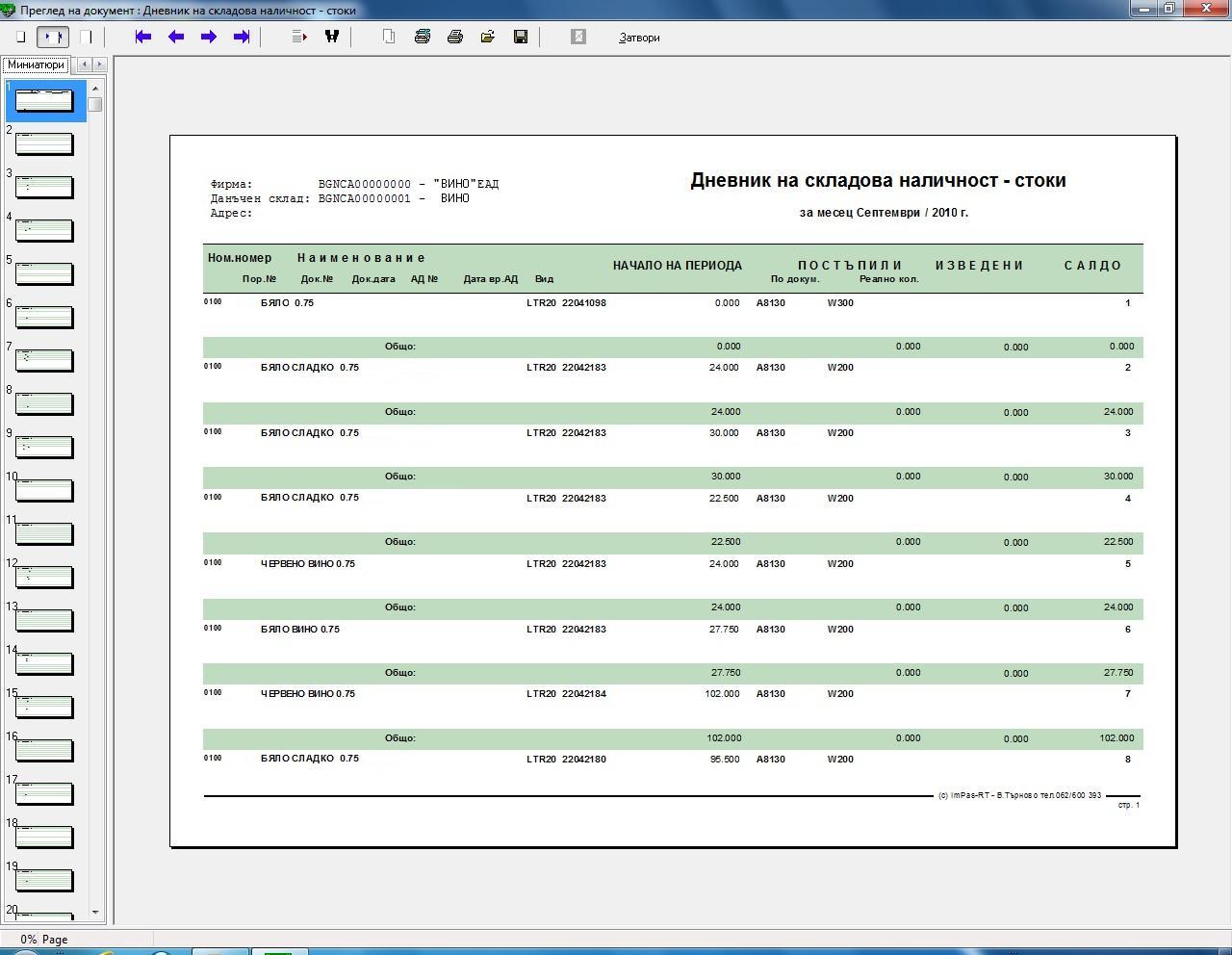Image resolution: width=1232 pixels, height=955 pixels.
Task: Select the 100% page view icon
Action: click(86, 37)
